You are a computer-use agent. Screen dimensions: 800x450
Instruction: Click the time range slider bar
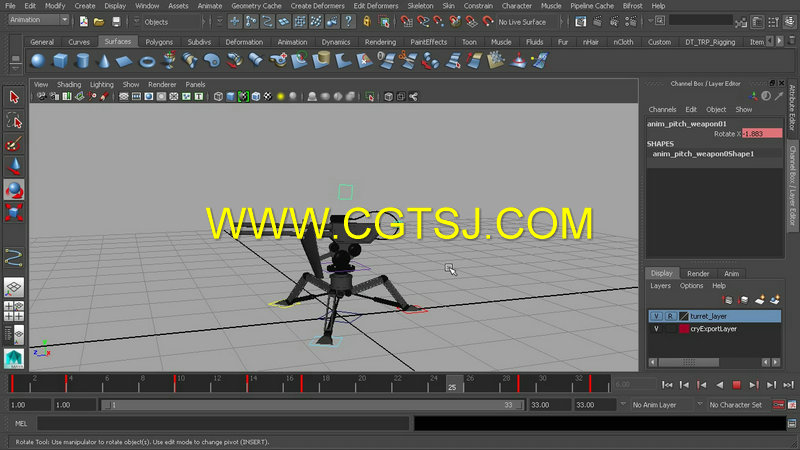[312, 405]
